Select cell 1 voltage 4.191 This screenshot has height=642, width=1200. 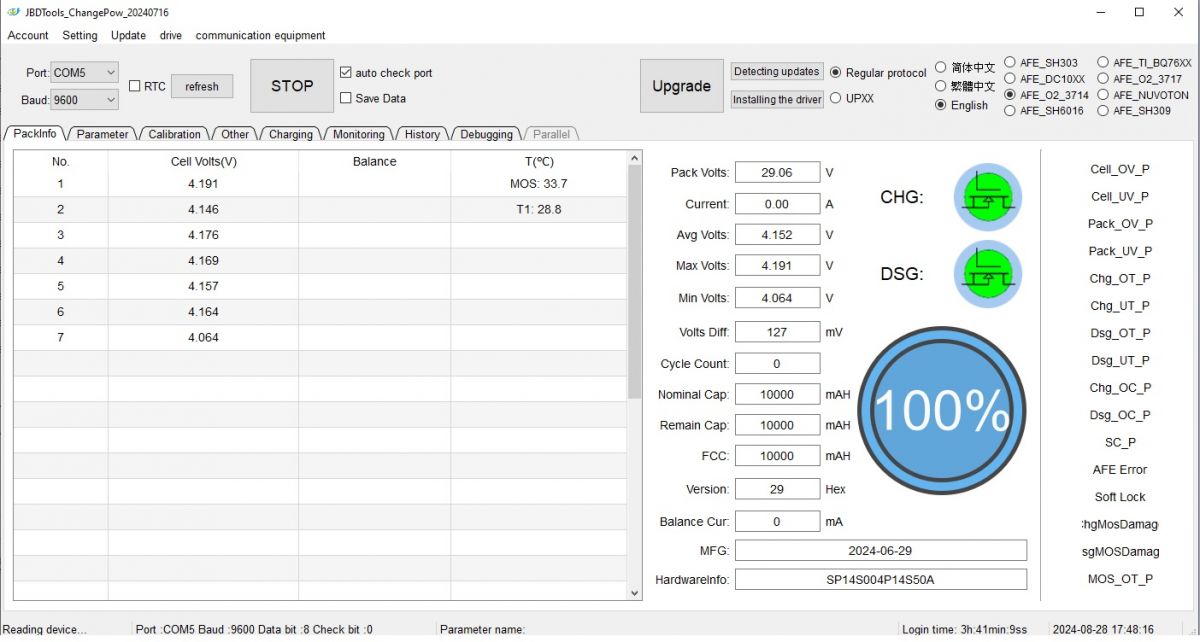[203, 184]
